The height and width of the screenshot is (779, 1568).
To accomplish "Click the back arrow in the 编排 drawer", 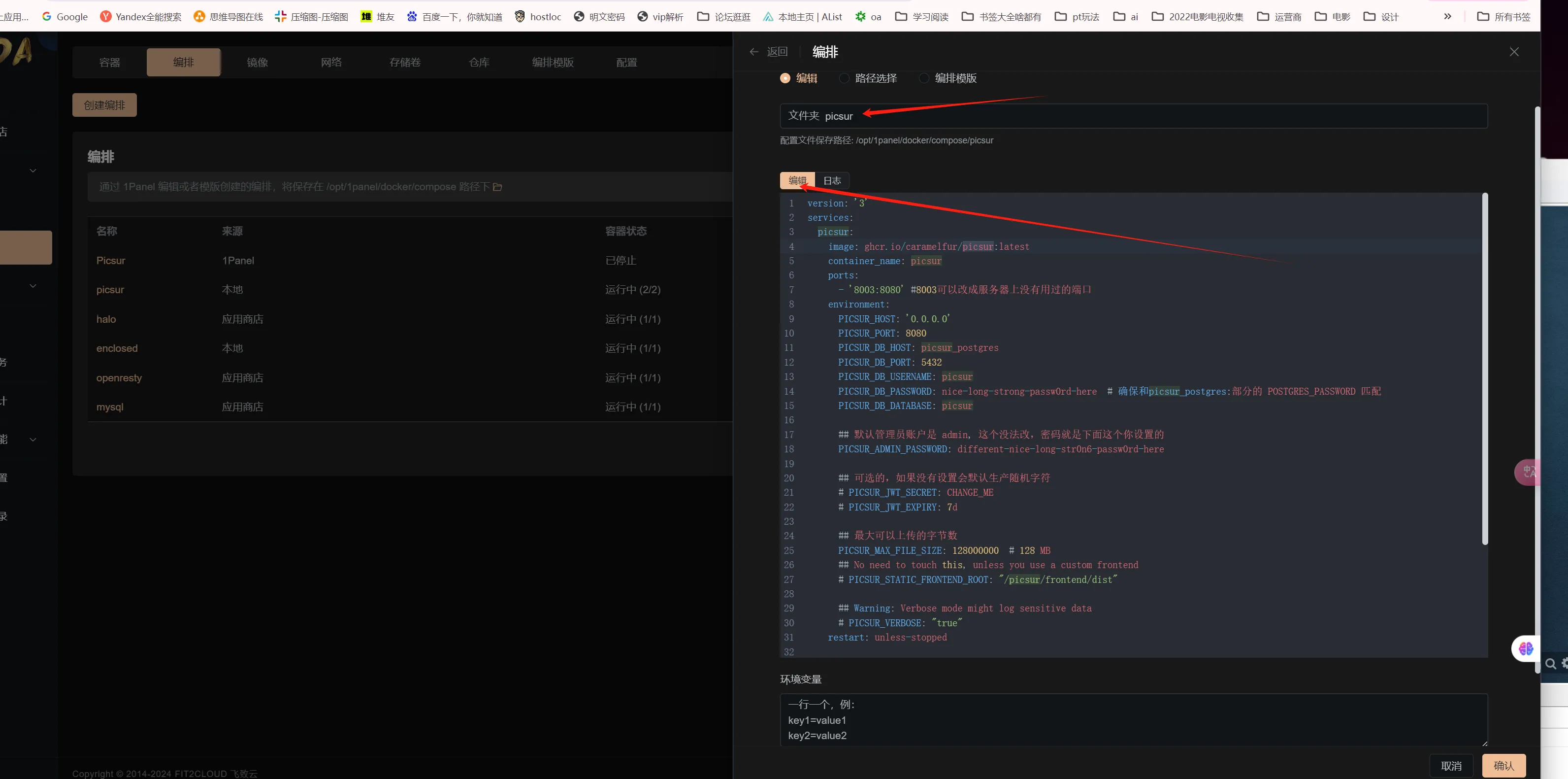I will tap(753, 52).
